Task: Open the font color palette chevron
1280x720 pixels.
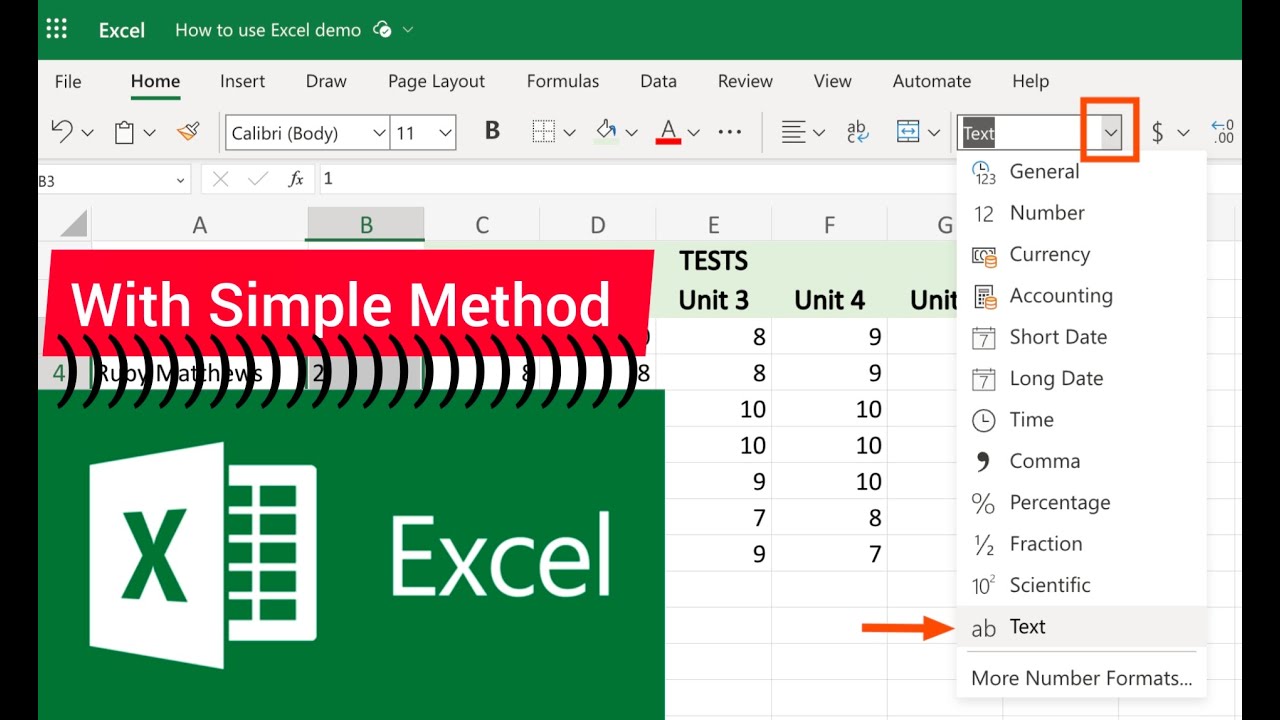Action: coord(693,132)
